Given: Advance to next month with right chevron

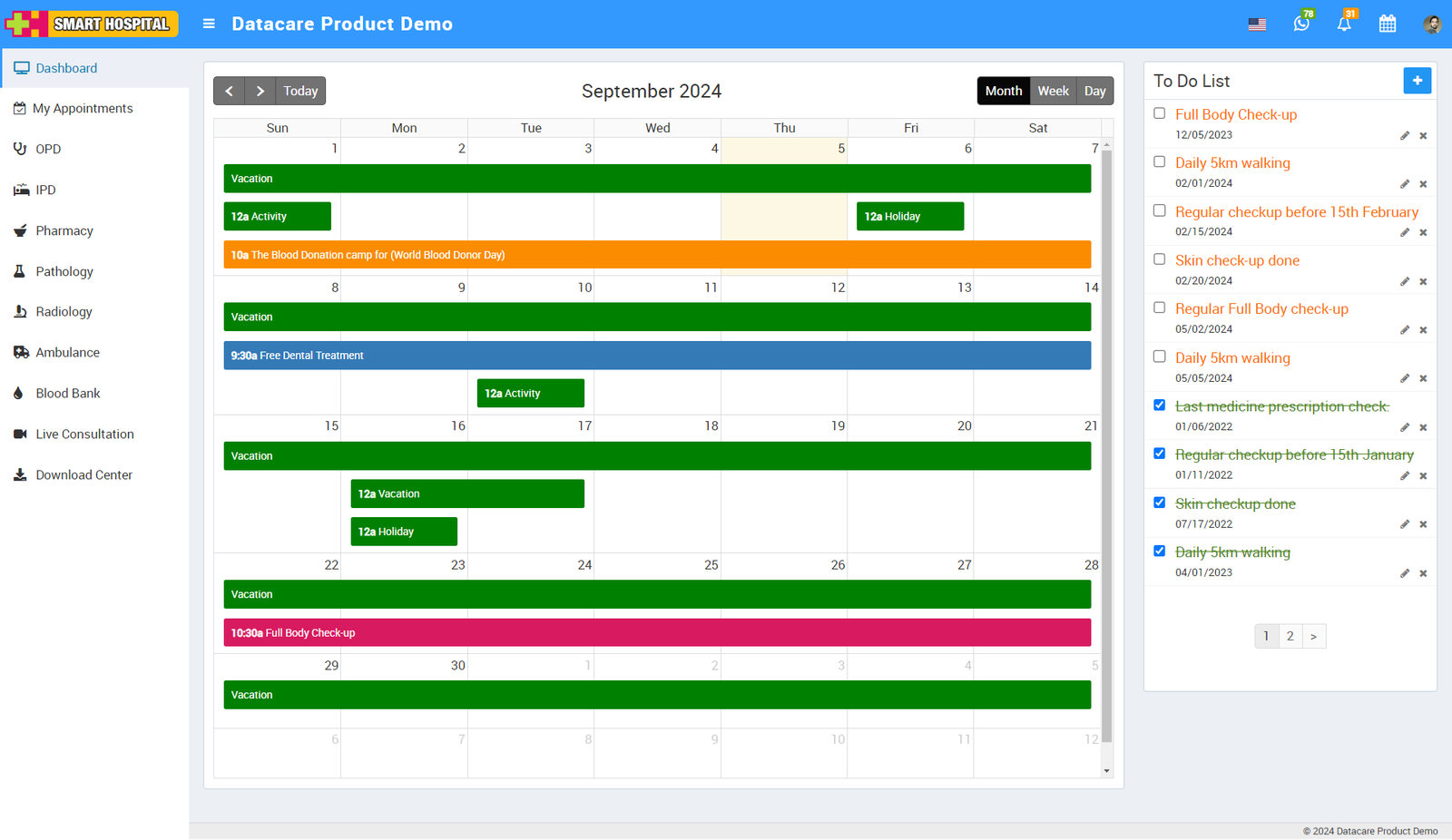Looking at the screenshot, I should pyautogui.click(x=260, y=91).
